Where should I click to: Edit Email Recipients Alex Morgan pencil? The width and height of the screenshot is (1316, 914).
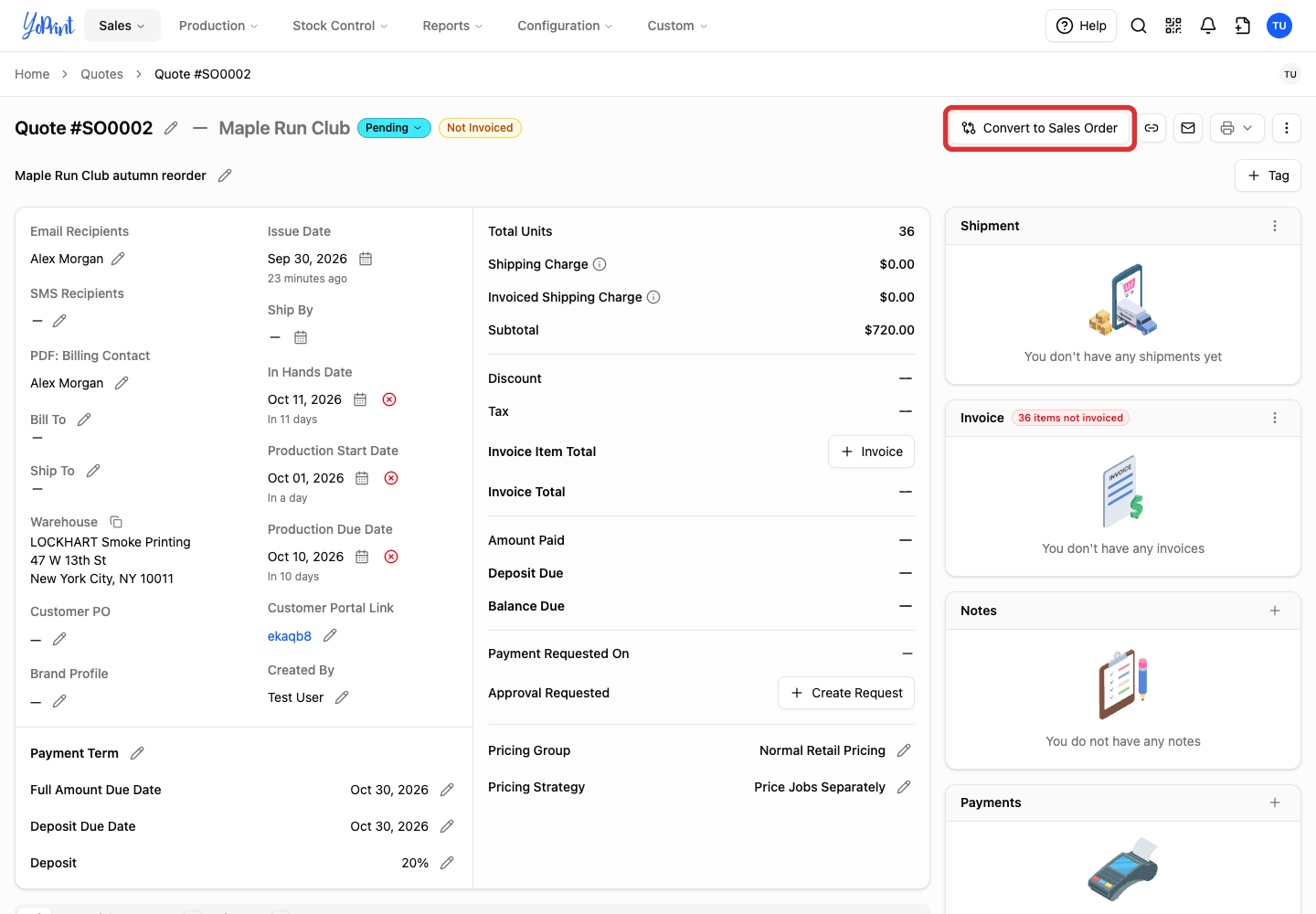tap(118, 259)
